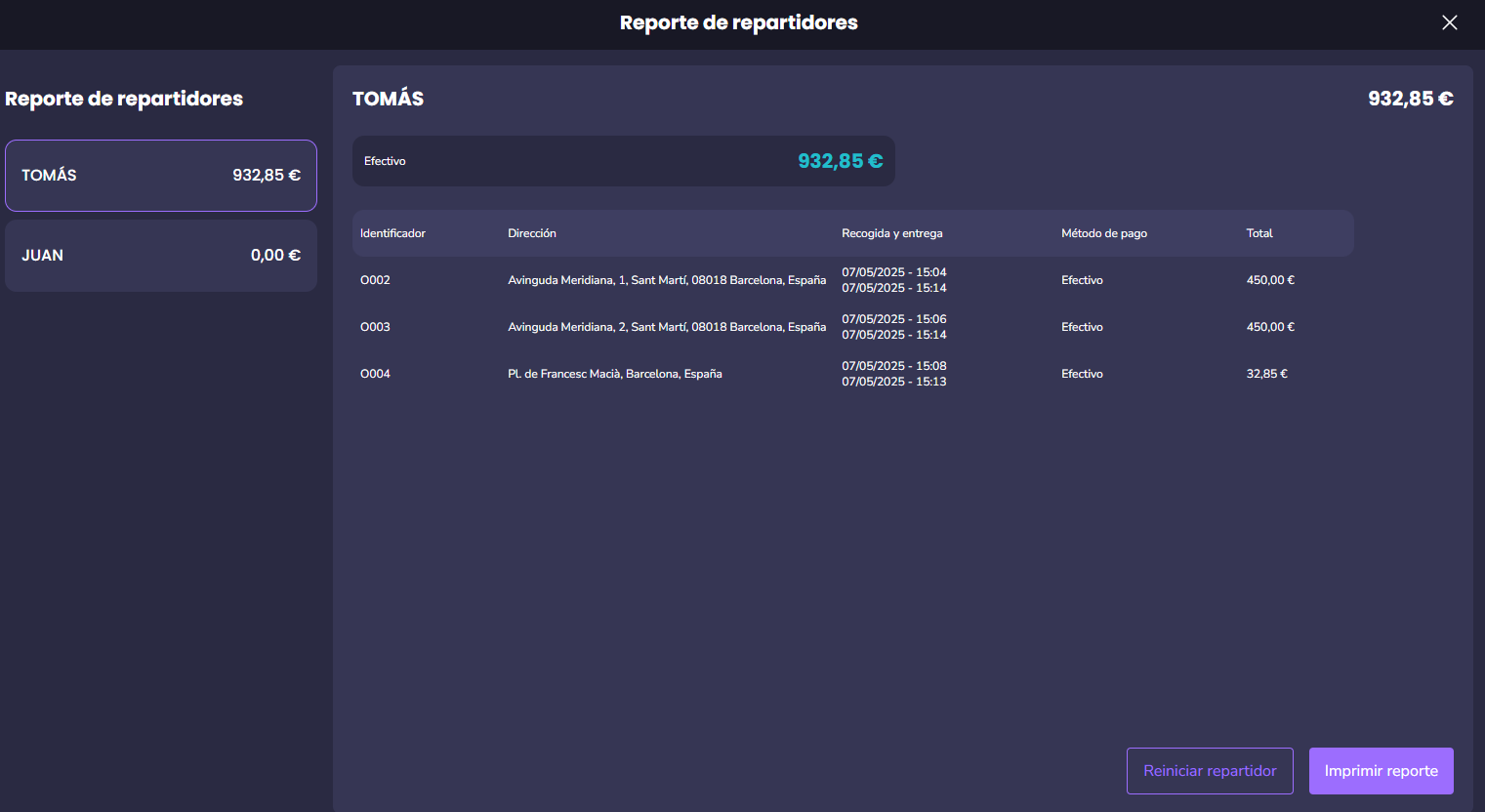Click the Pl. de Francesc Macià address
The height and width of the screenshot is (812, 1485).
pyautogui.click(x=614, y=374)
